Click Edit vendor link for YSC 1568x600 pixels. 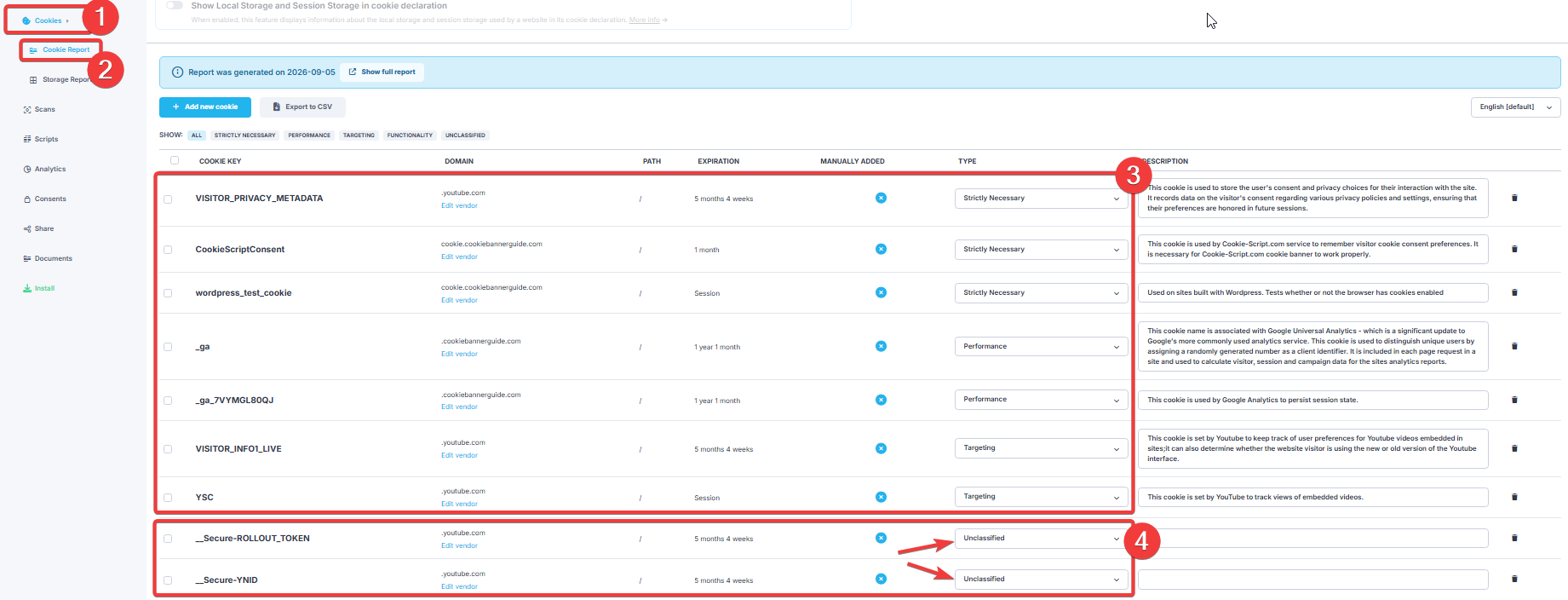[x=459, y=504]
